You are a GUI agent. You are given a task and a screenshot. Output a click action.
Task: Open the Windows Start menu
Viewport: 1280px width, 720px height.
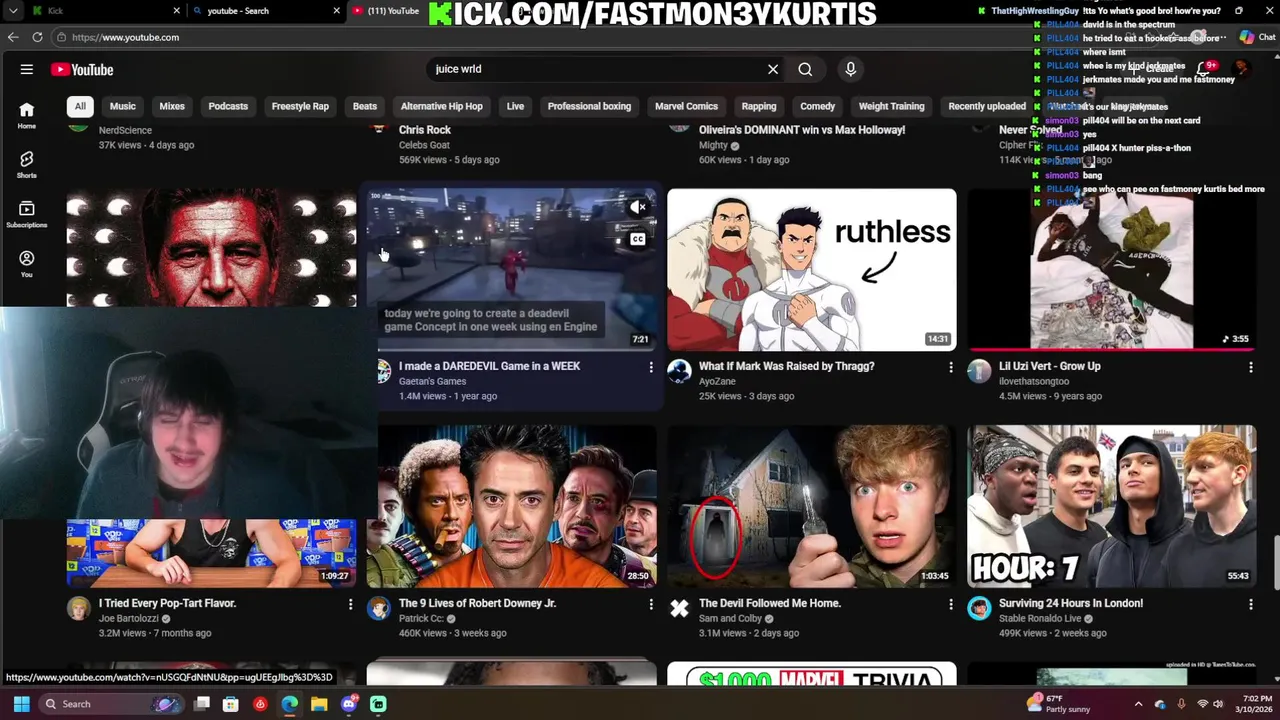point(21,704)
